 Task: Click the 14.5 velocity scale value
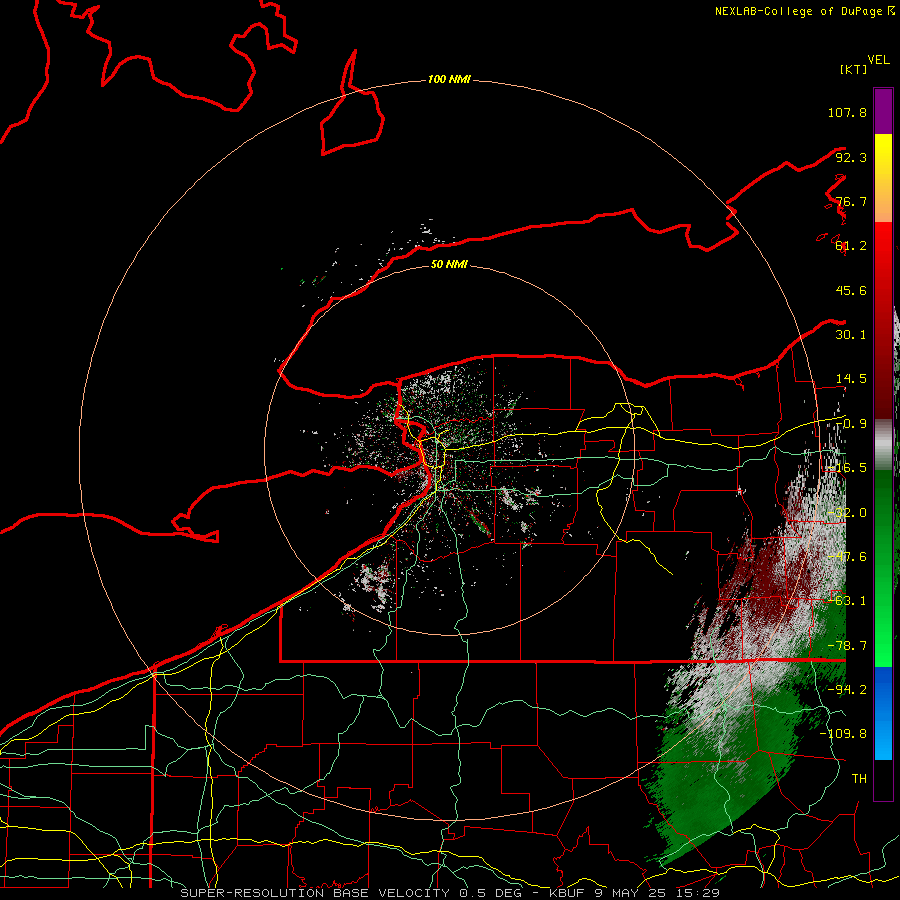(851, 379)
